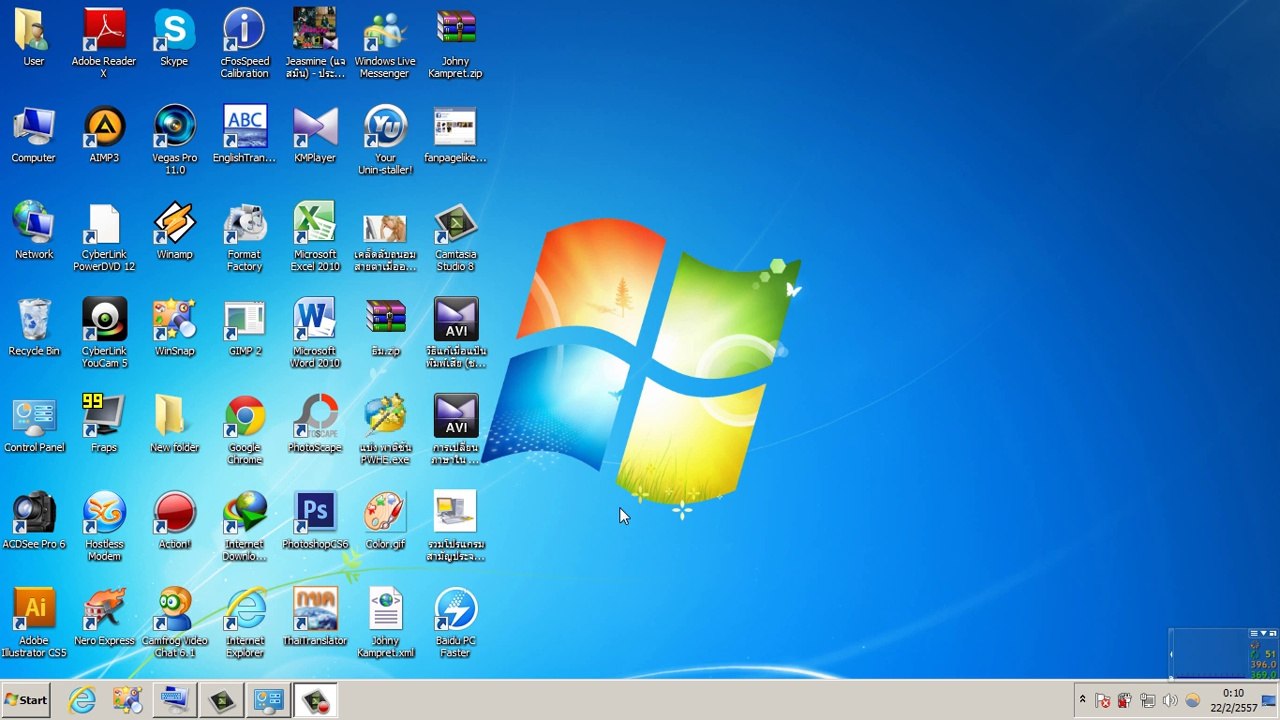1280x720 pixels.
Task: Launch Google Chrome from desktop
Action: pyautogui.click(x=244, y=429)
